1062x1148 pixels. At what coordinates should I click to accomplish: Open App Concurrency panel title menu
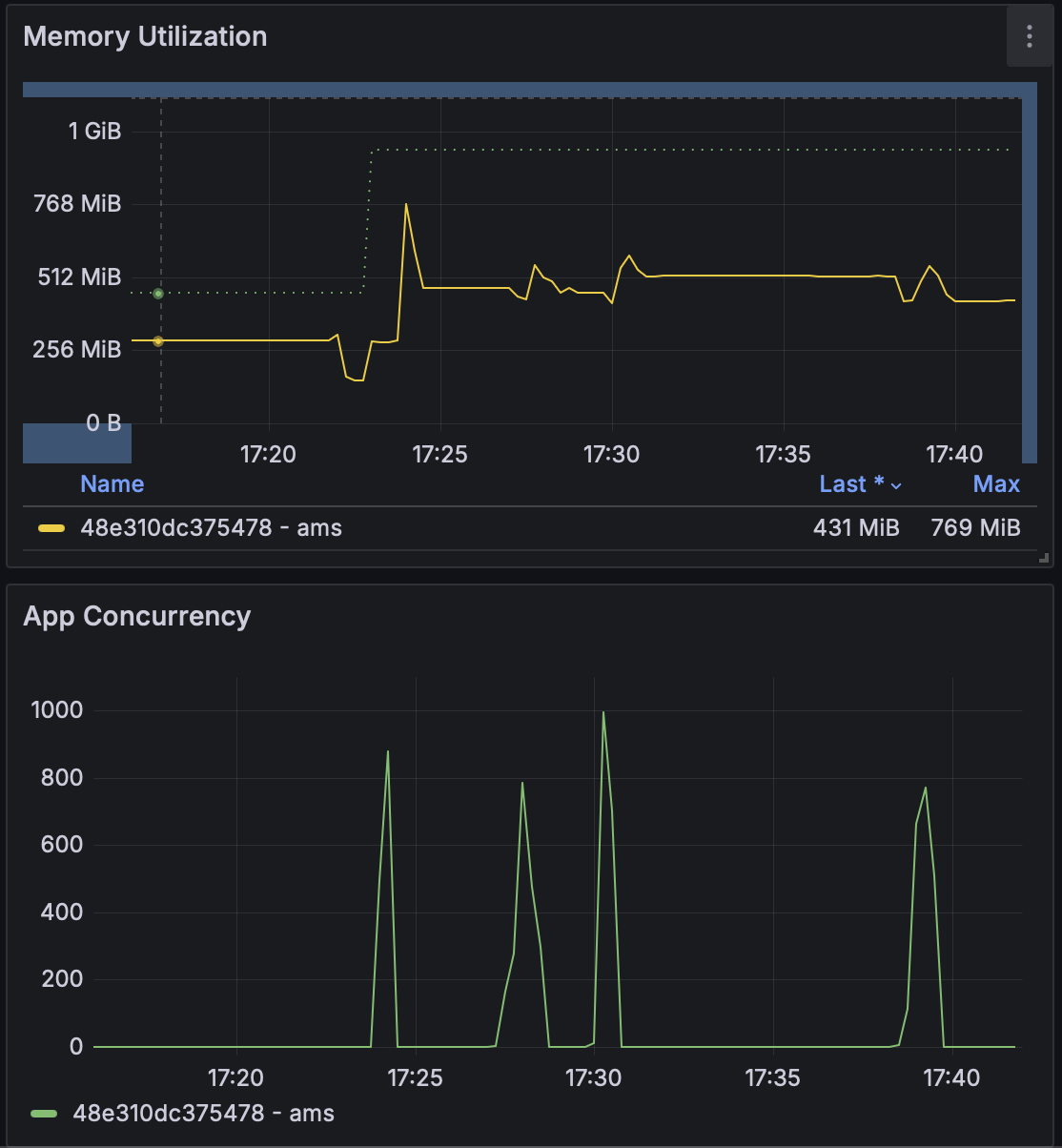pos(136,616)
